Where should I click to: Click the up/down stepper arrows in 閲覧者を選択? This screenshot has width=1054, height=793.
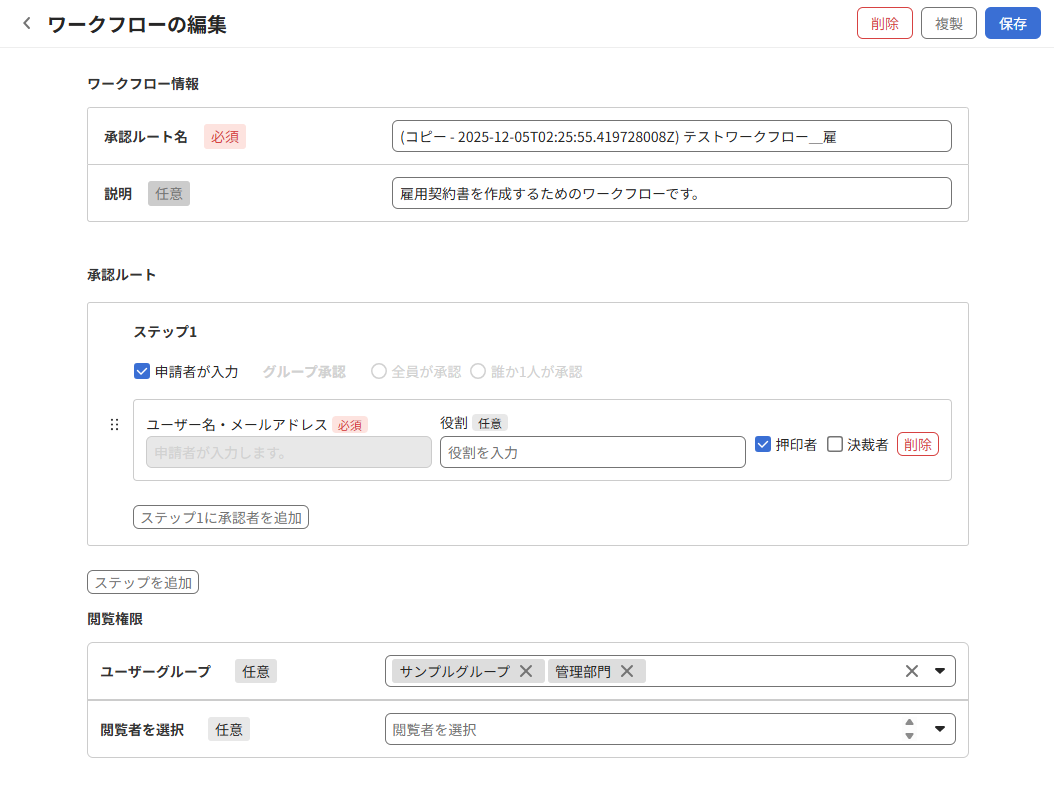pos(909,729)
